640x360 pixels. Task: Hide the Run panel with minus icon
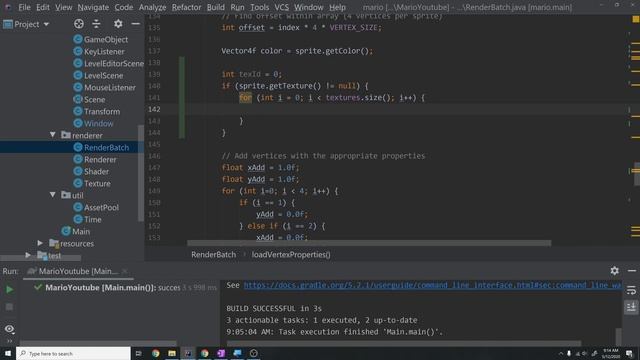(632, 271)
